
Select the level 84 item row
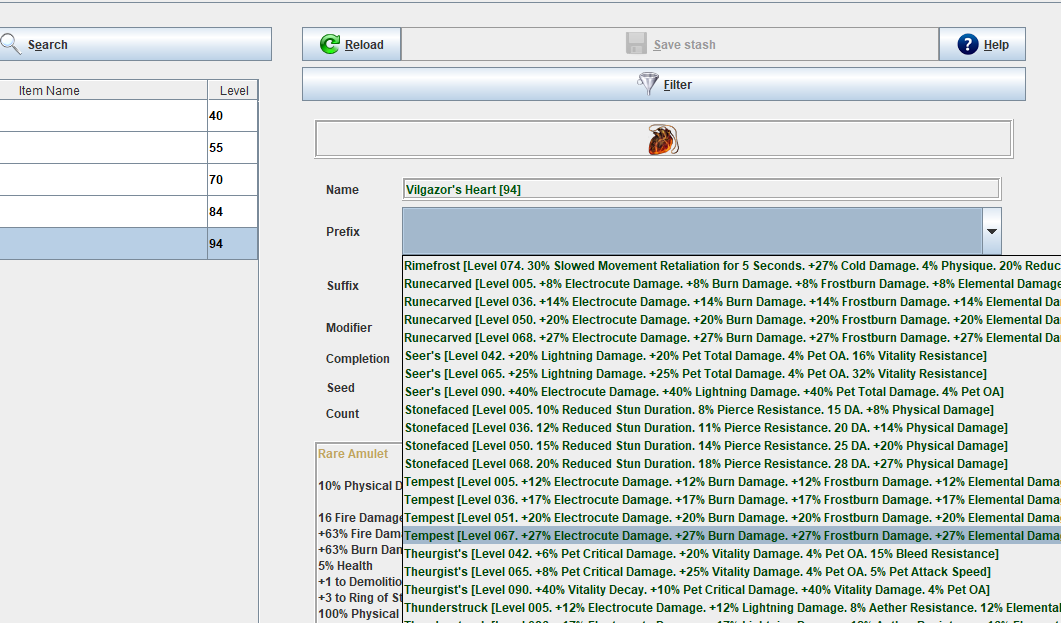click(x=128, y=212)
